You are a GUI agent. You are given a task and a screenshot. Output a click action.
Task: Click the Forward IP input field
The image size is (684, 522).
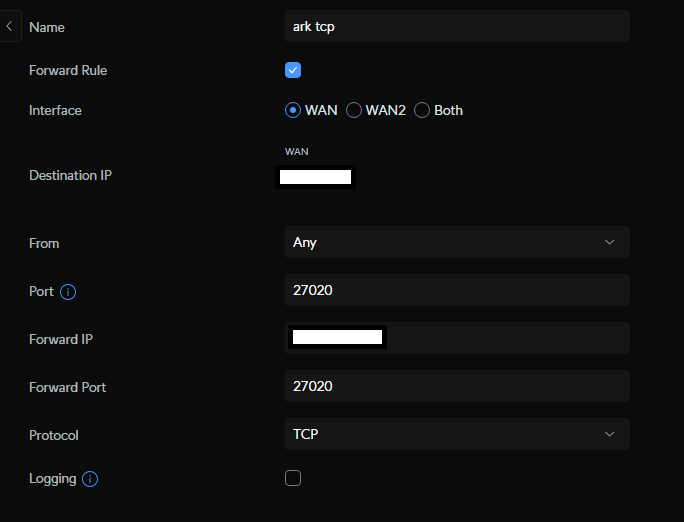pyautogui.click(x=457, y=338)
